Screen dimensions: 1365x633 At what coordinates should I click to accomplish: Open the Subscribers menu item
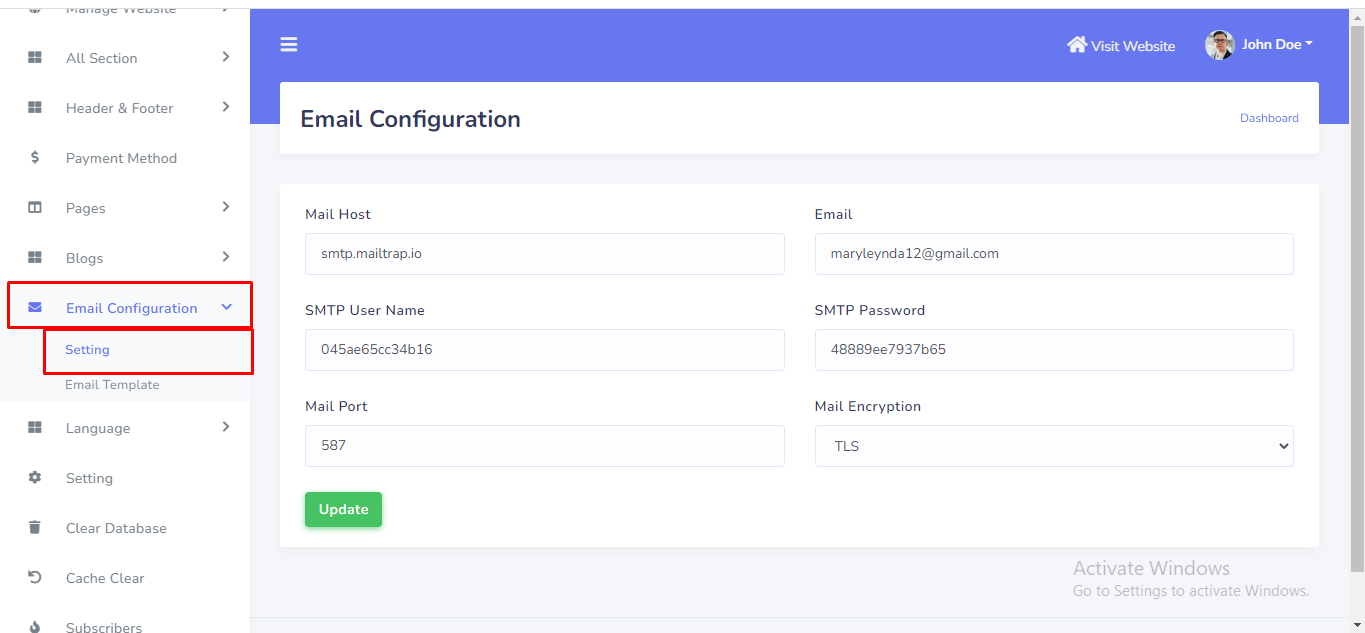coord(104,627)
